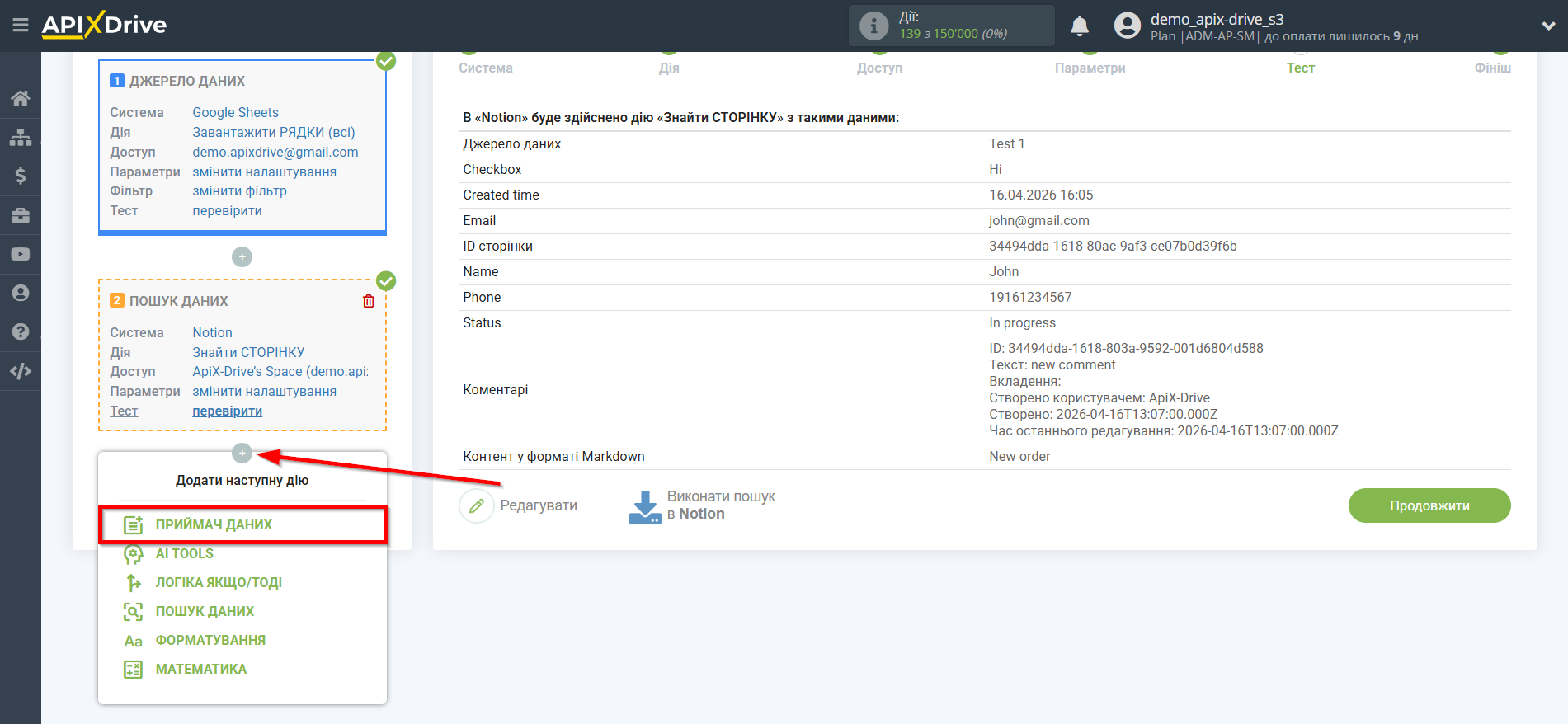Click the Test 1 data source value

[1006, 143]
